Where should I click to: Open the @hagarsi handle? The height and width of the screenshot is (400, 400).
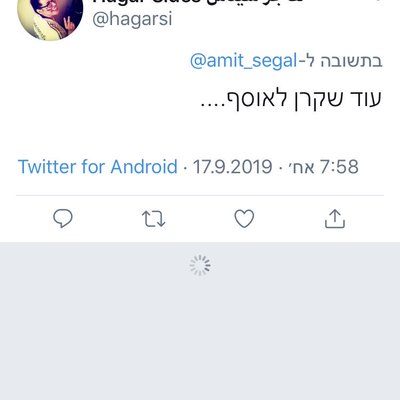pos(132,19)
